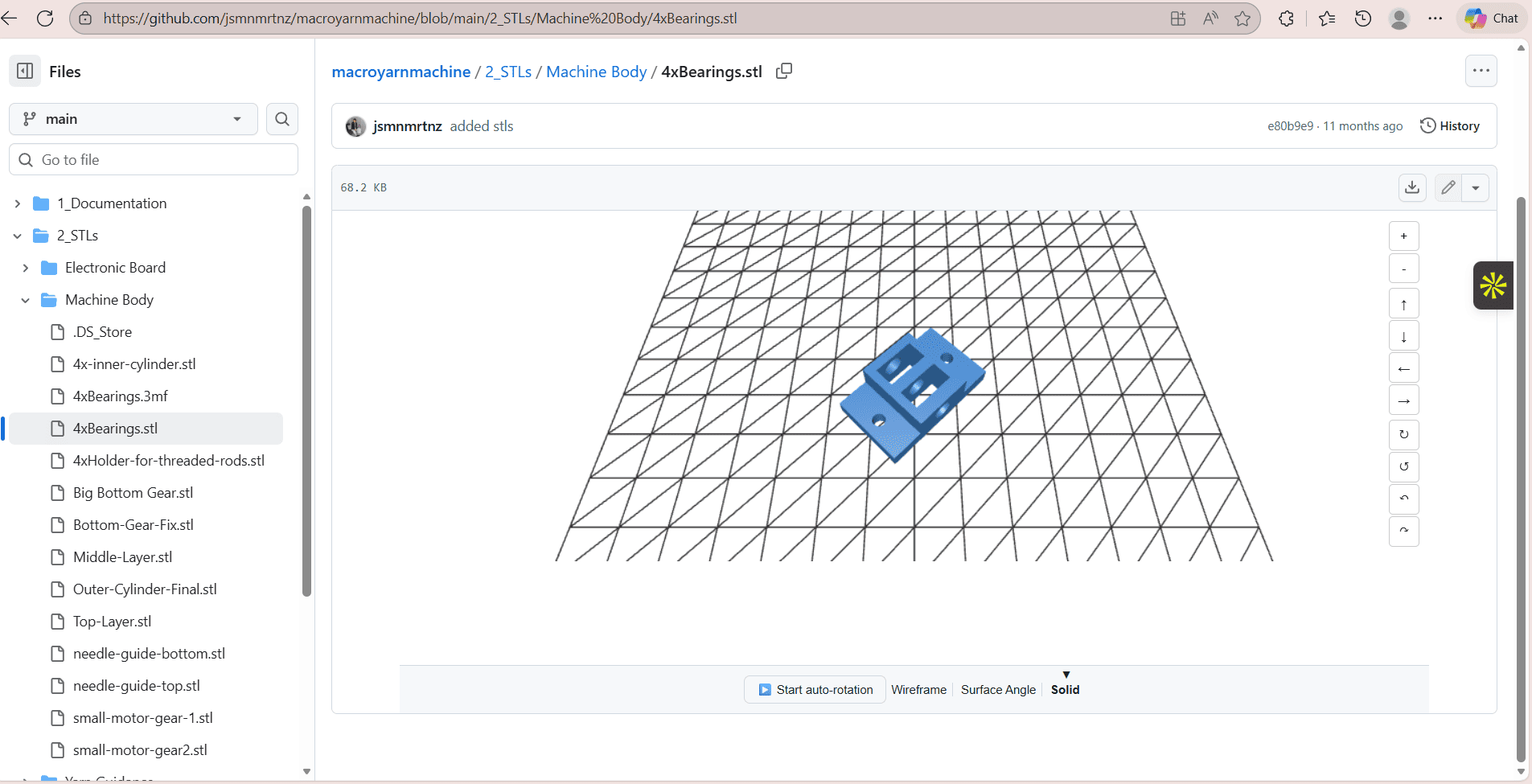This screenshot has height=784, width=1532.
Task: Download the raw STL file
Action: pyautogui.click(x=1412, y=187)
